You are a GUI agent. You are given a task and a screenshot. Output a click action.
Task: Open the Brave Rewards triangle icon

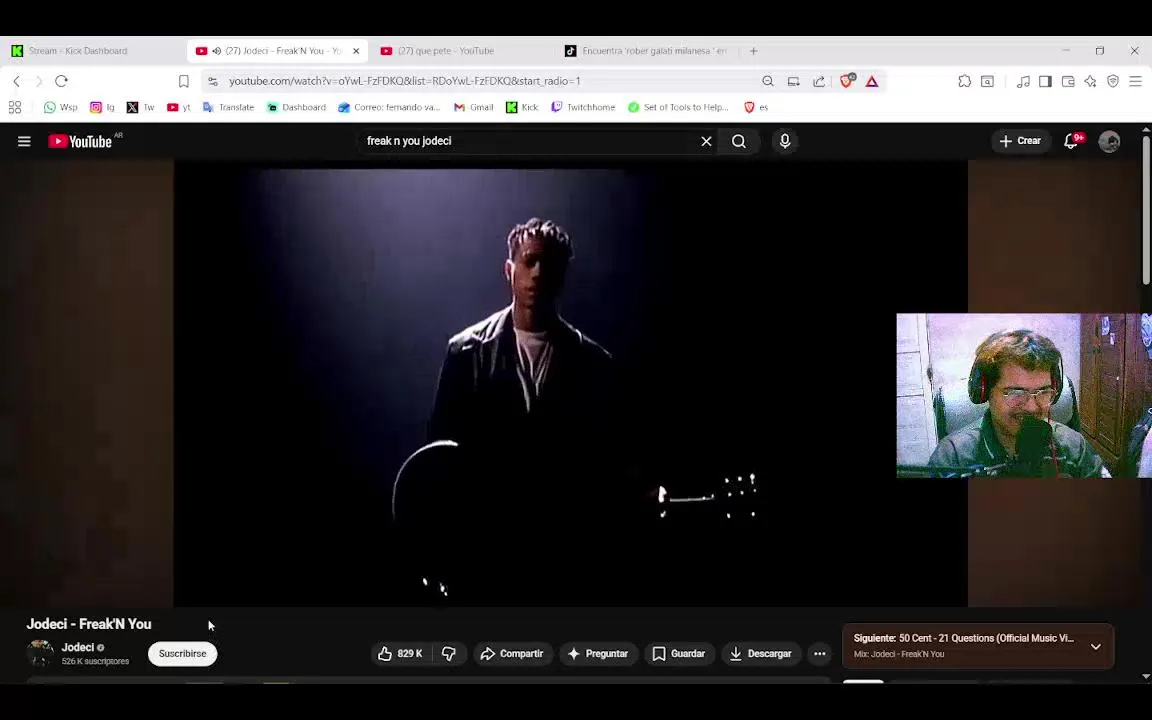(x=872, y=81)
